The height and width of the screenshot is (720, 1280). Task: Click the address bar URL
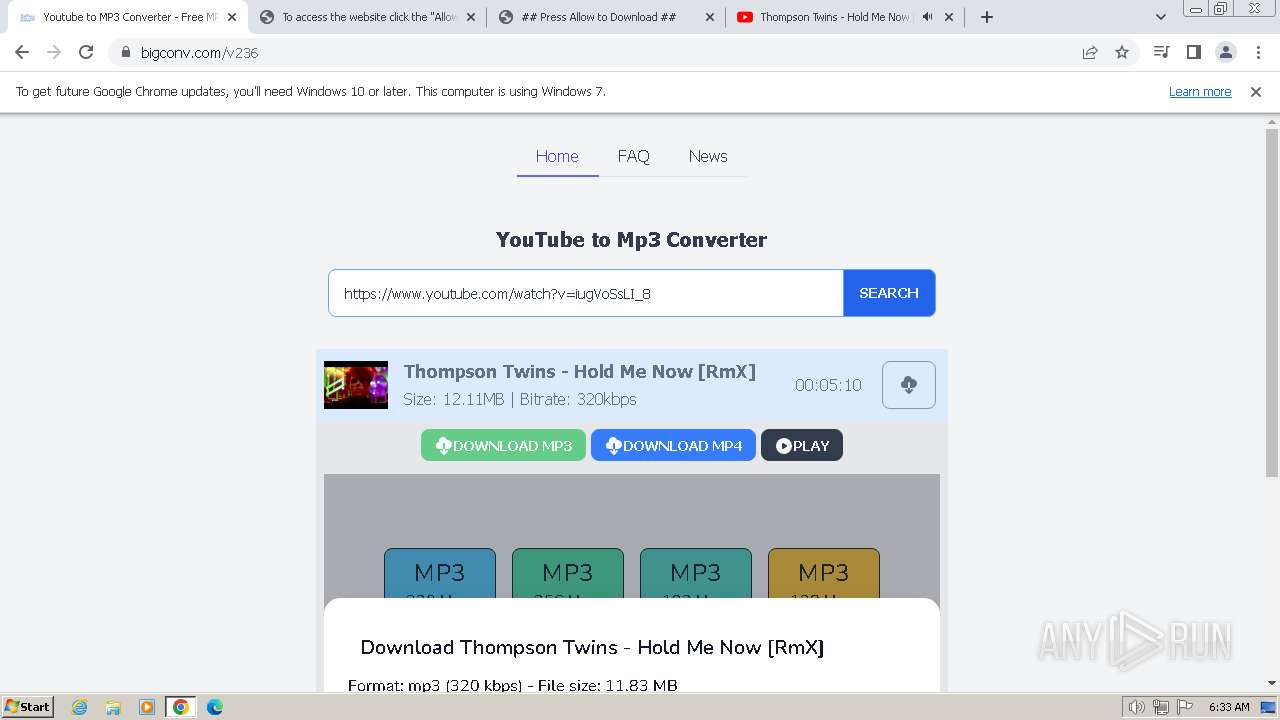[199, 52]
